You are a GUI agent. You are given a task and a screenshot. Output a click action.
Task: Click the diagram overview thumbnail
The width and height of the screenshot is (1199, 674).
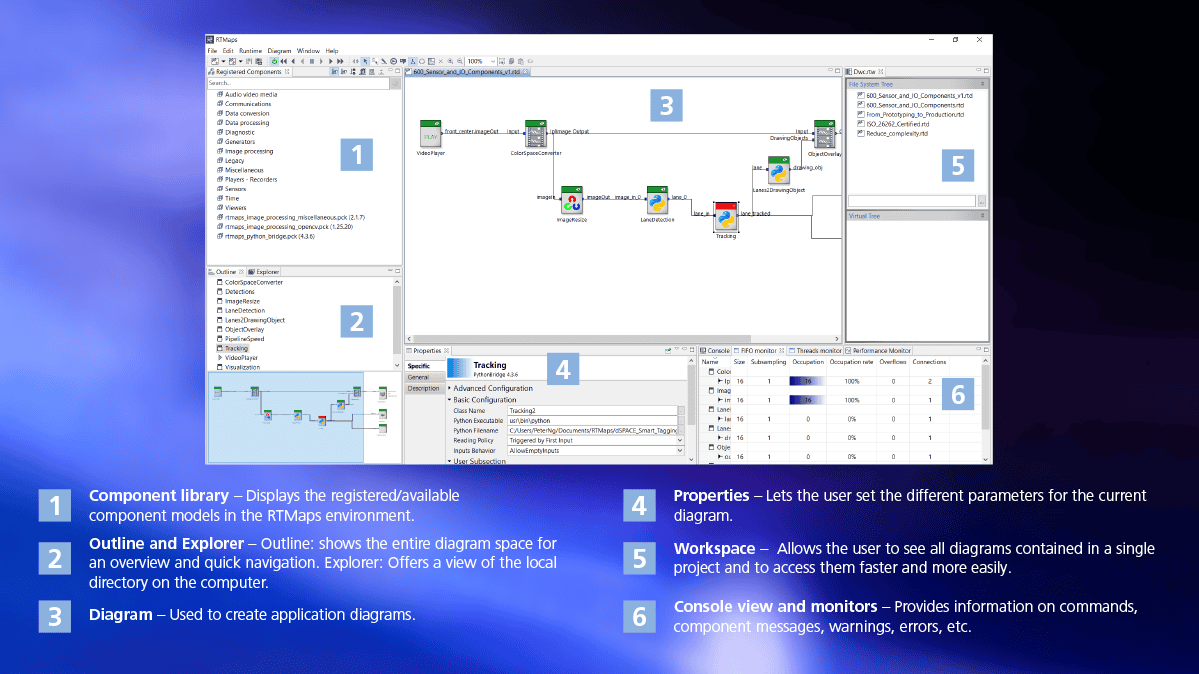pos(304,417)
